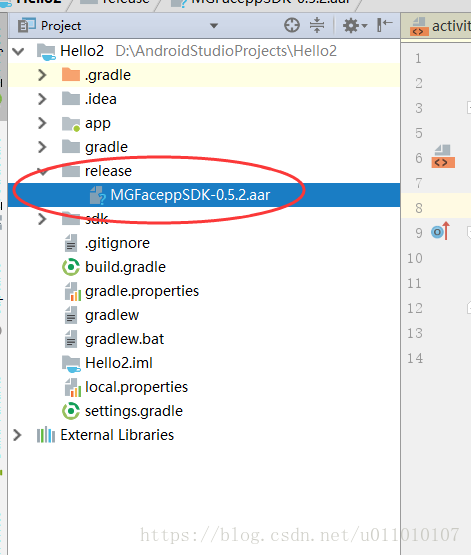The height and width of the screenshot is (555, 471).
Task: Expand the sdk folder
Action: click(x=42, y=219)
